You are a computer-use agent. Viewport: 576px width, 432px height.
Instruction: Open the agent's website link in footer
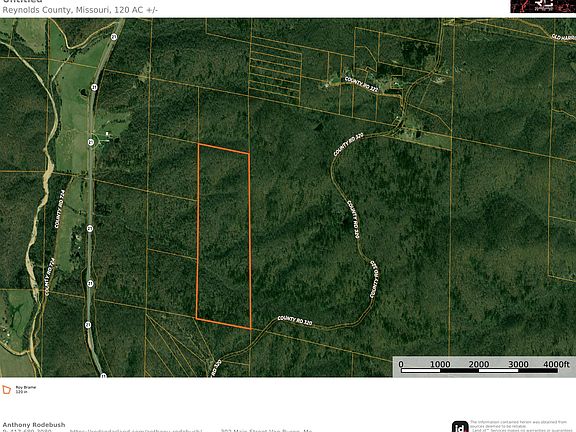pos(136,430)
